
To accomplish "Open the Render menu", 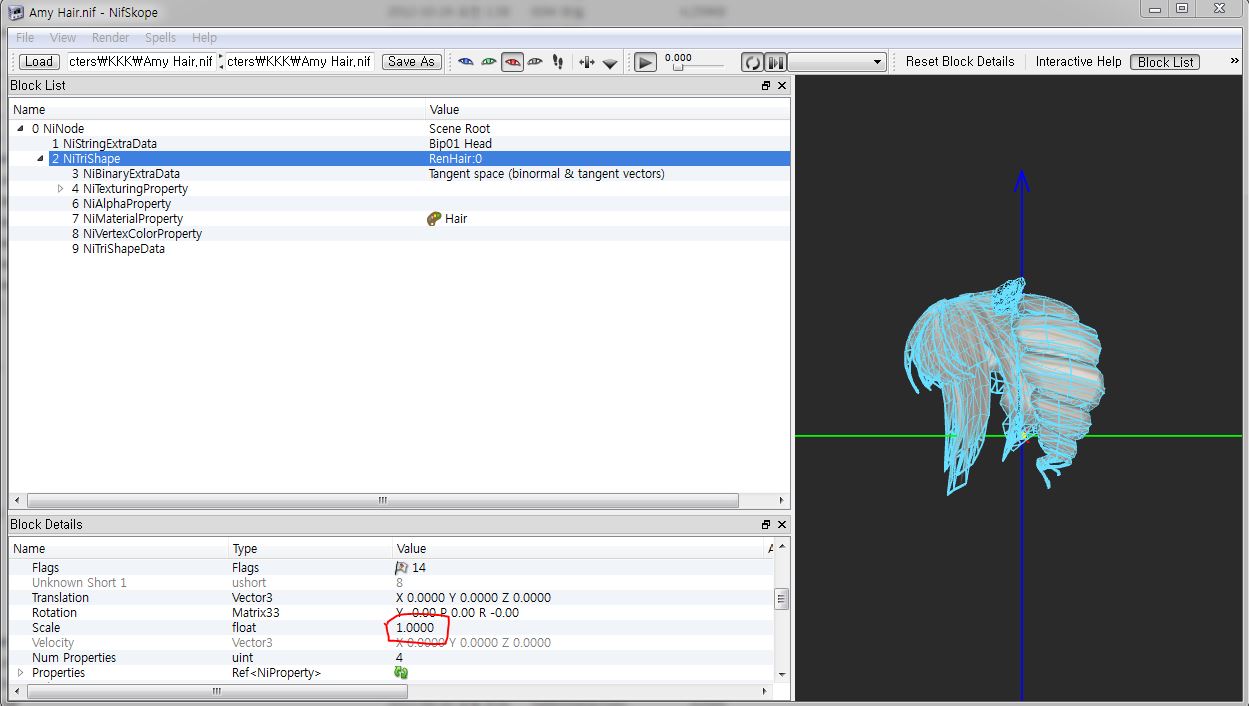I will [110, 37].
